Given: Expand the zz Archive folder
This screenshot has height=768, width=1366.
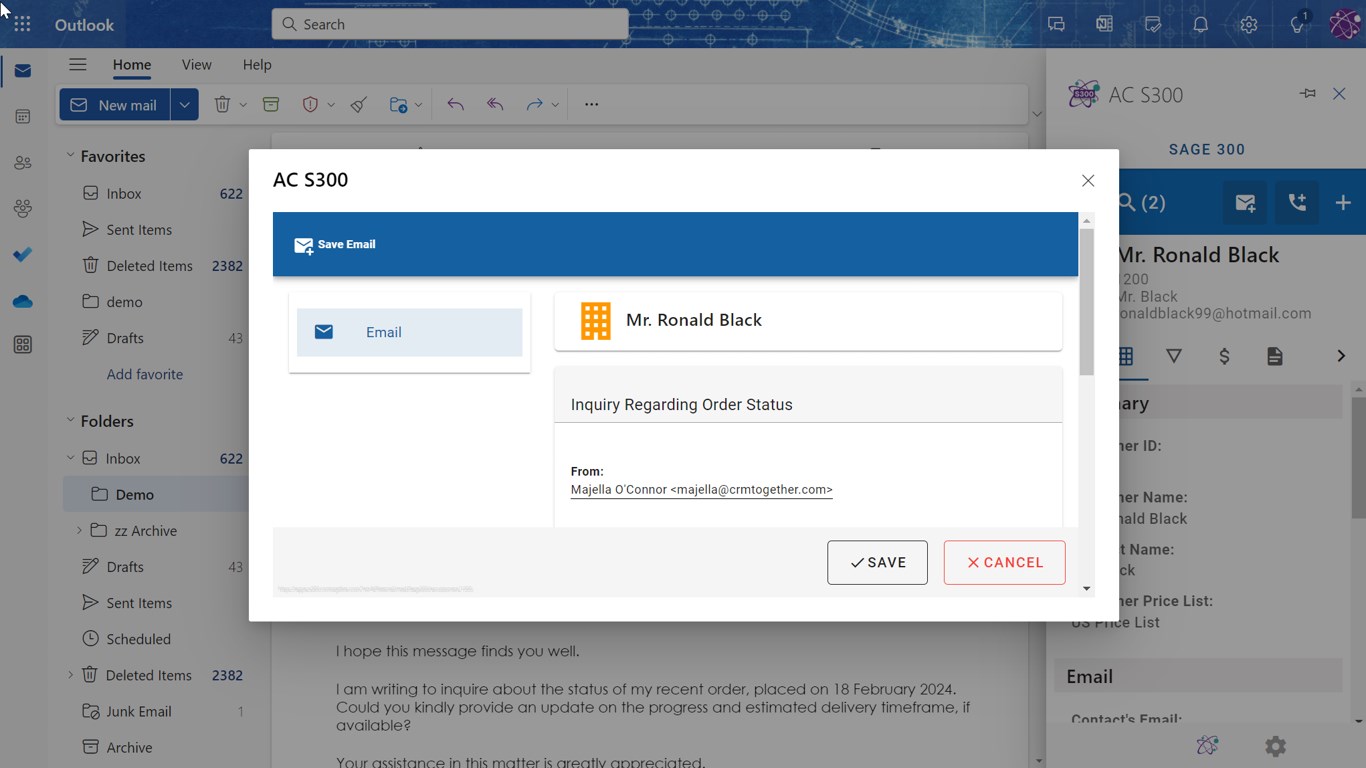Looking at the screenshot, I should 79,530.
